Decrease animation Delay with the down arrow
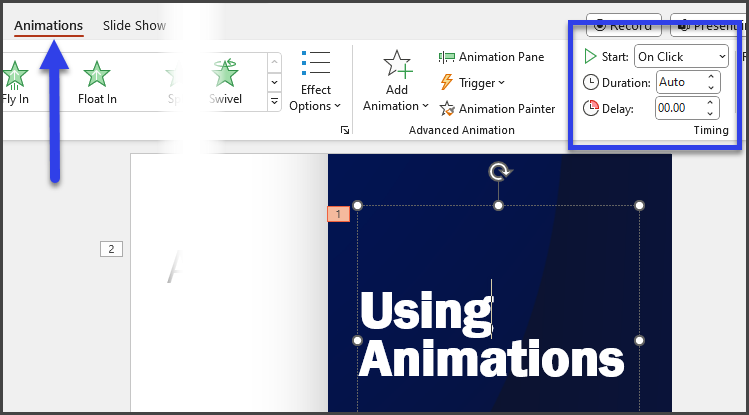The image size is (749, 415). click(710, 114)
